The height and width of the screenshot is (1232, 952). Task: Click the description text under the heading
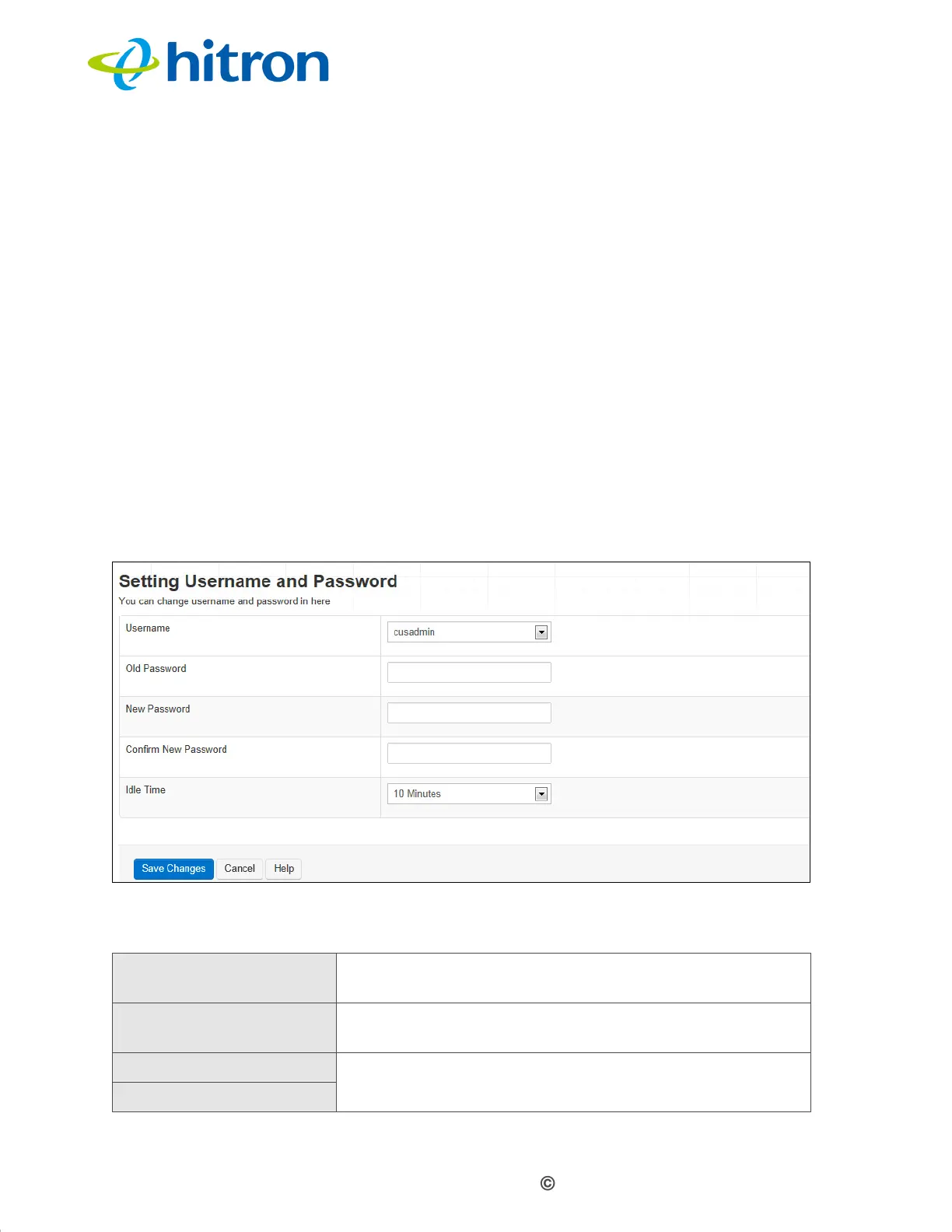(224, 601)
